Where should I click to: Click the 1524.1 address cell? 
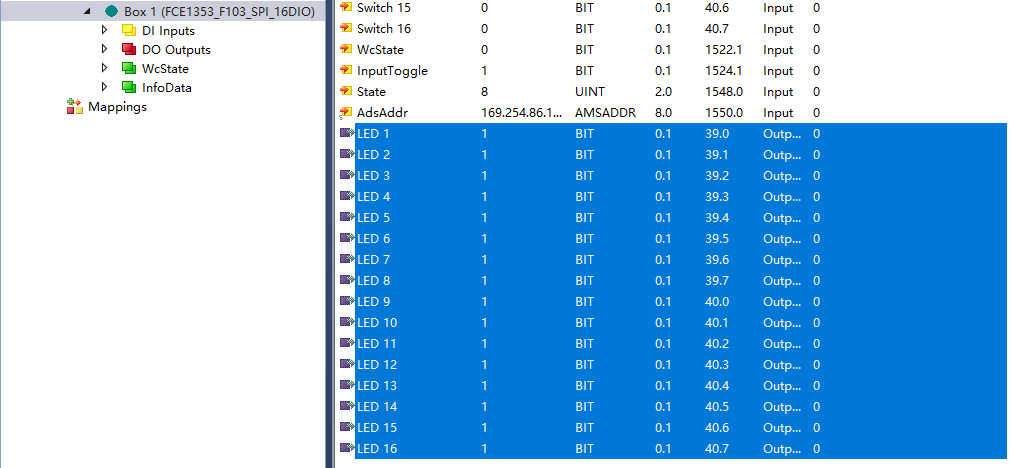click(724, 71)
